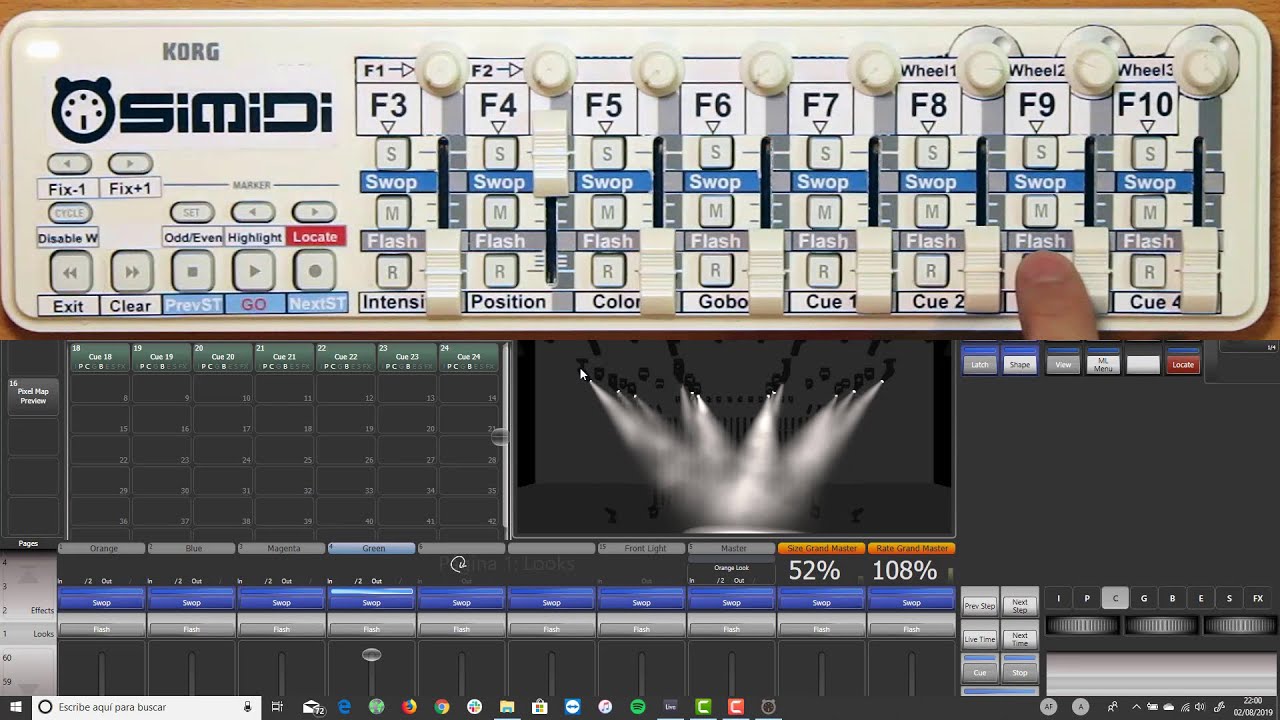Image resolution: width=1280 pixels, height=720 pixels.
Task: Click the Green fader handle
Action: point(371,655)
